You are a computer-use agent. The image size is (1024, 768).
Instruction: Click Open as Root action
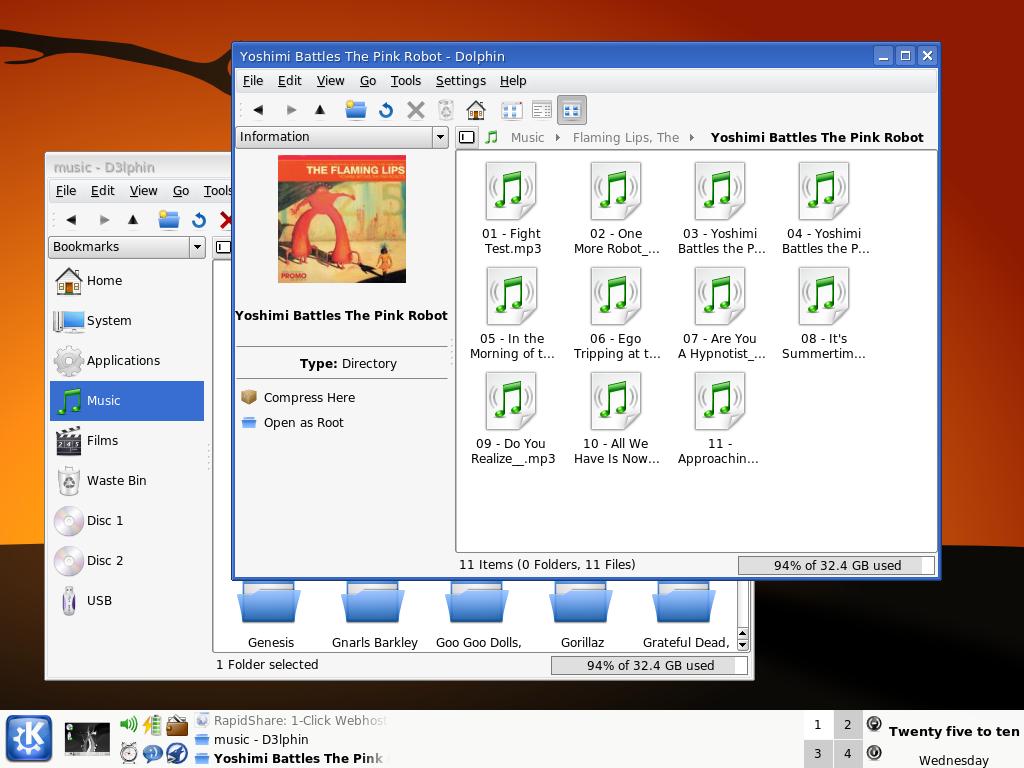(293, 423)
